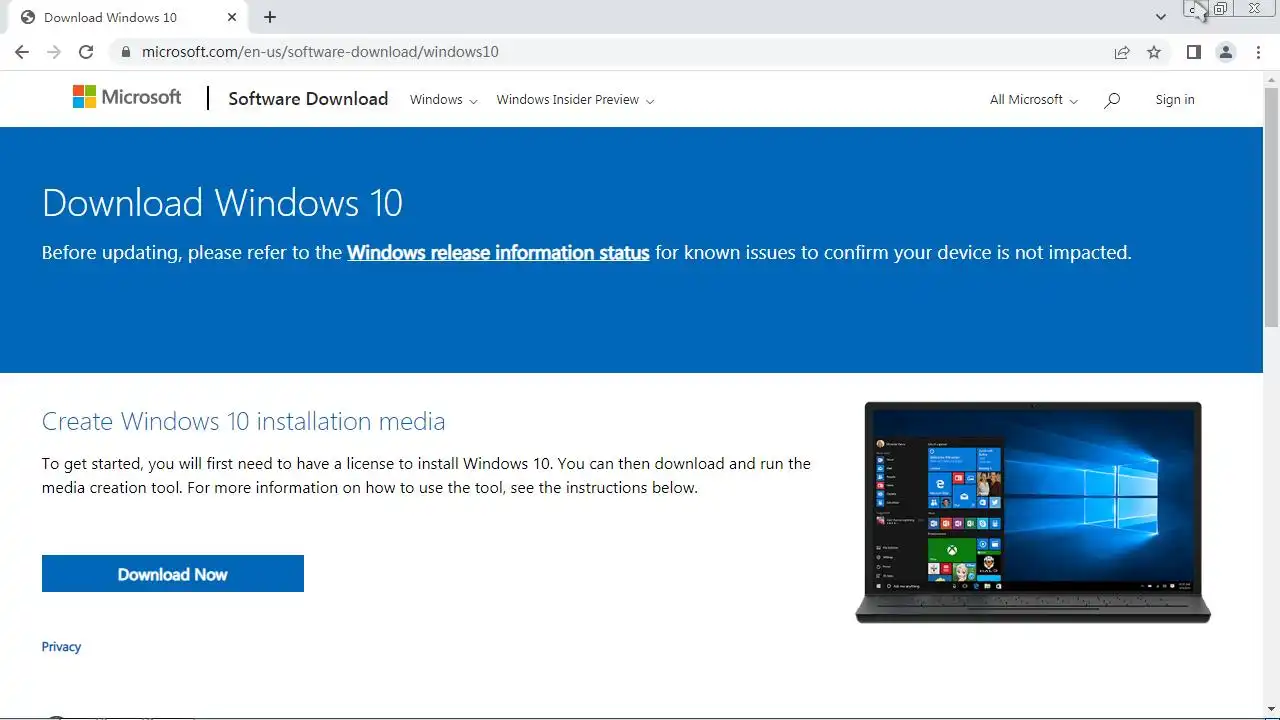Screen dimensions: 1280x720
Task: Click the address bar URL
Action: [320, 52]
